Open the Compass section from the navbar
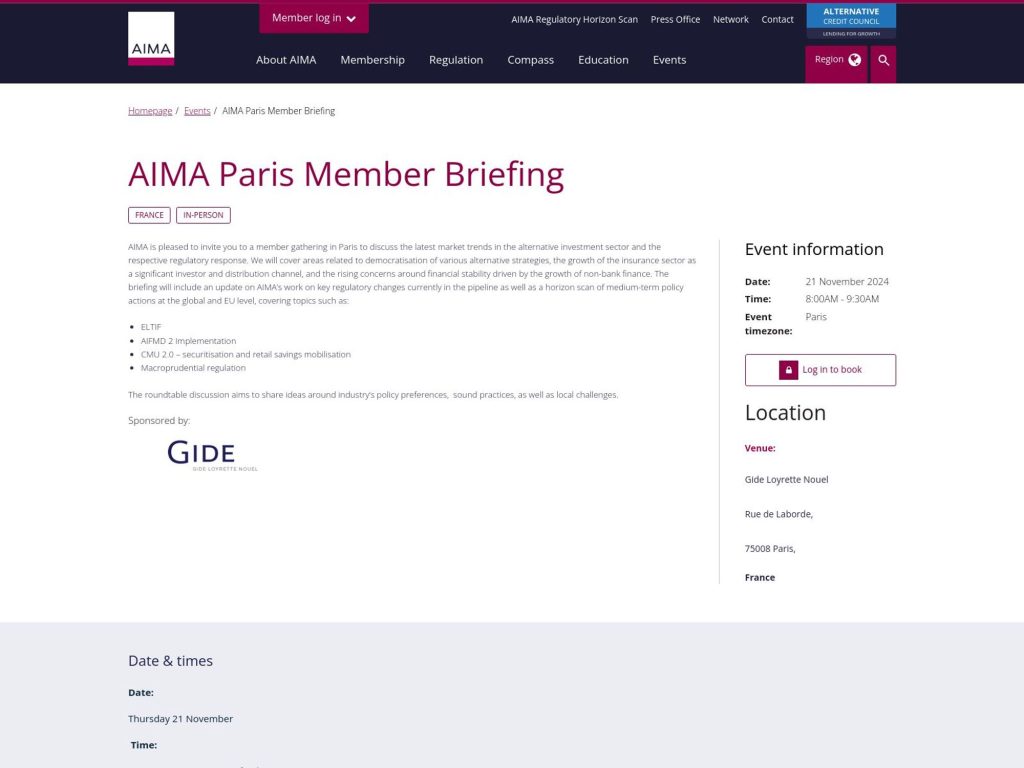The width and height of the screenshot is (1024, 768). [530, 60]
